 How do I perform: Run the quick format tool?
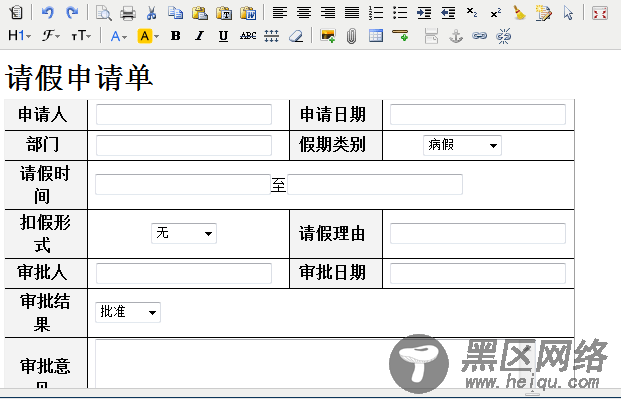pyautogui.click(x=544, y=13)
